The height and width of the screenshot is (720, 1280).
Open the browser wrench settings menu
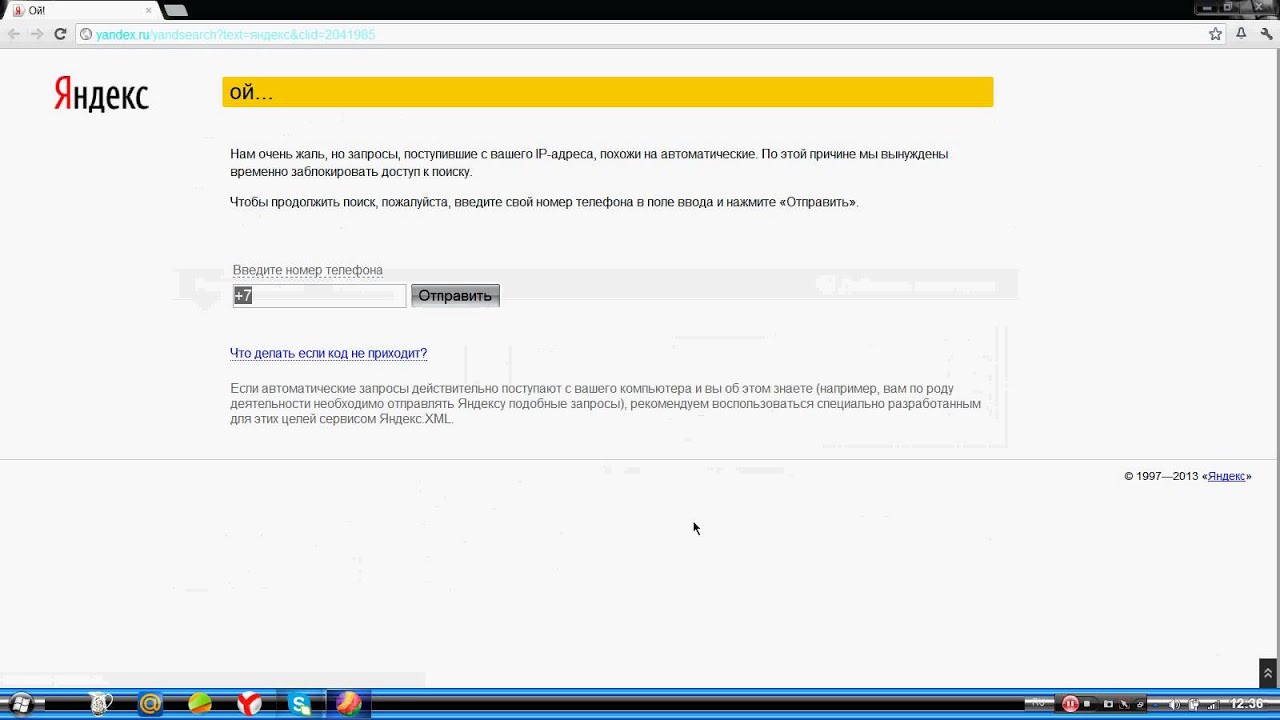coord(1266,34)
